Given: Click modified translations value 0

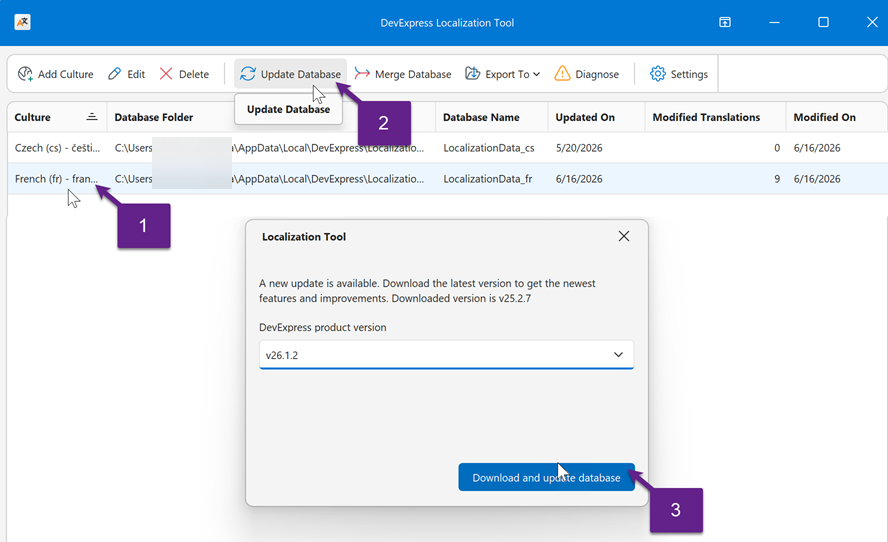Looking at the screenshot, I should [x=777, y=148].
